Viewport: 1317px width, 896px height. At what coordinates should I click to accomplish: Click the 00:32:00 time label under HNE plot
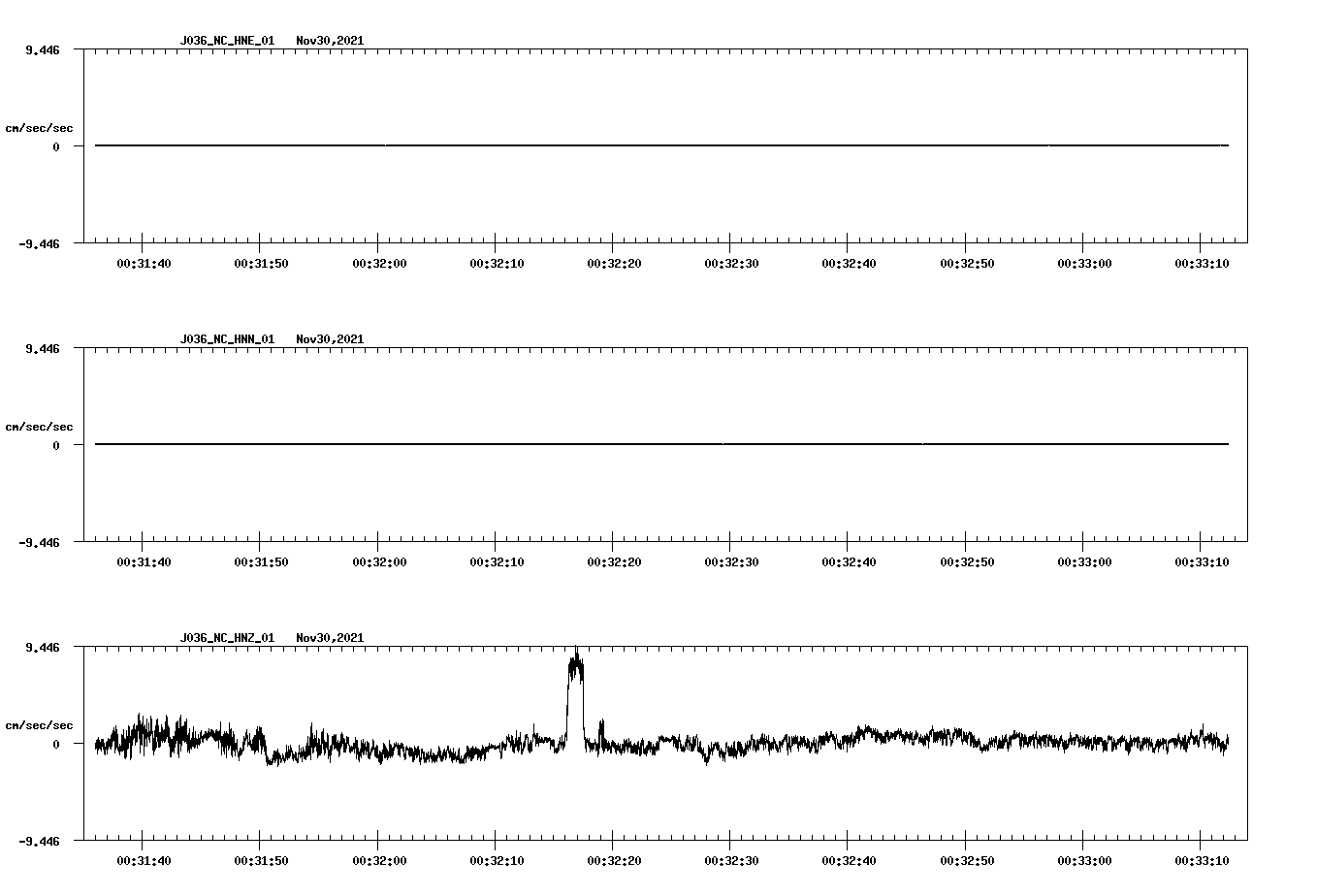pyautogui.click(x=378, y=263)
